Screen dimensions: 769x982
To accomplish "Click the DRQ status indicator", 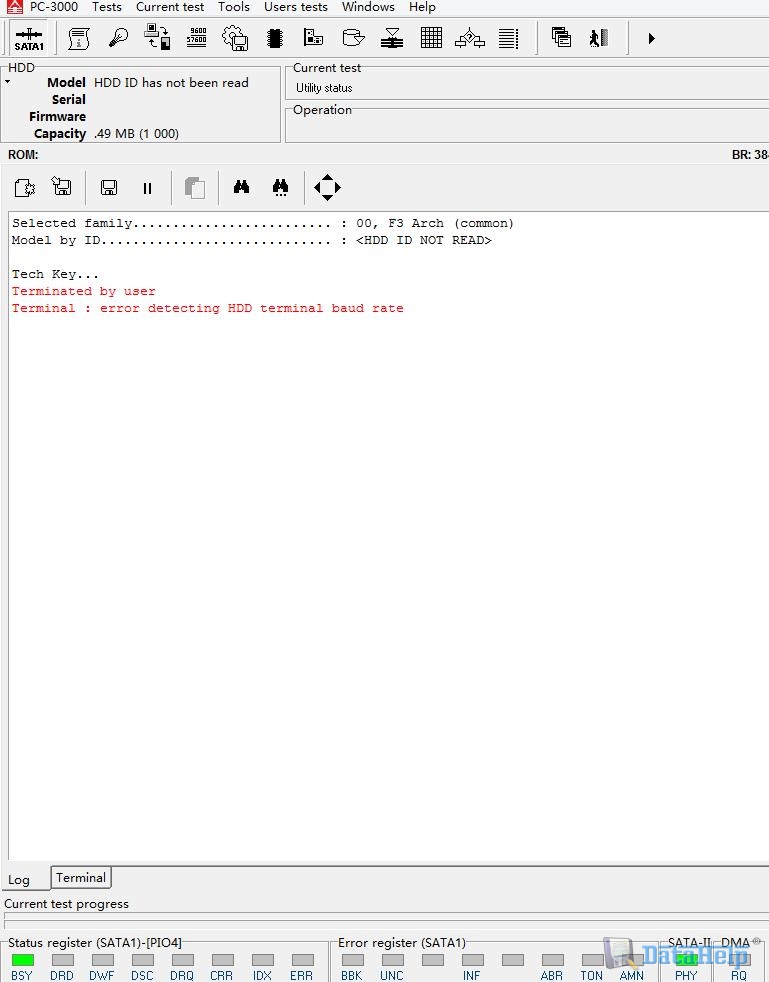I will tap(183, 959).
